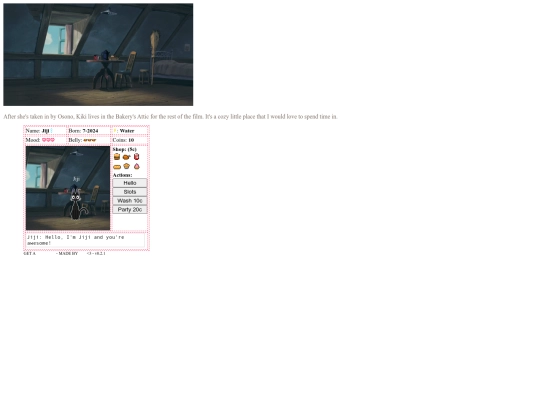Play the Slots action

[x=130, y=192]
